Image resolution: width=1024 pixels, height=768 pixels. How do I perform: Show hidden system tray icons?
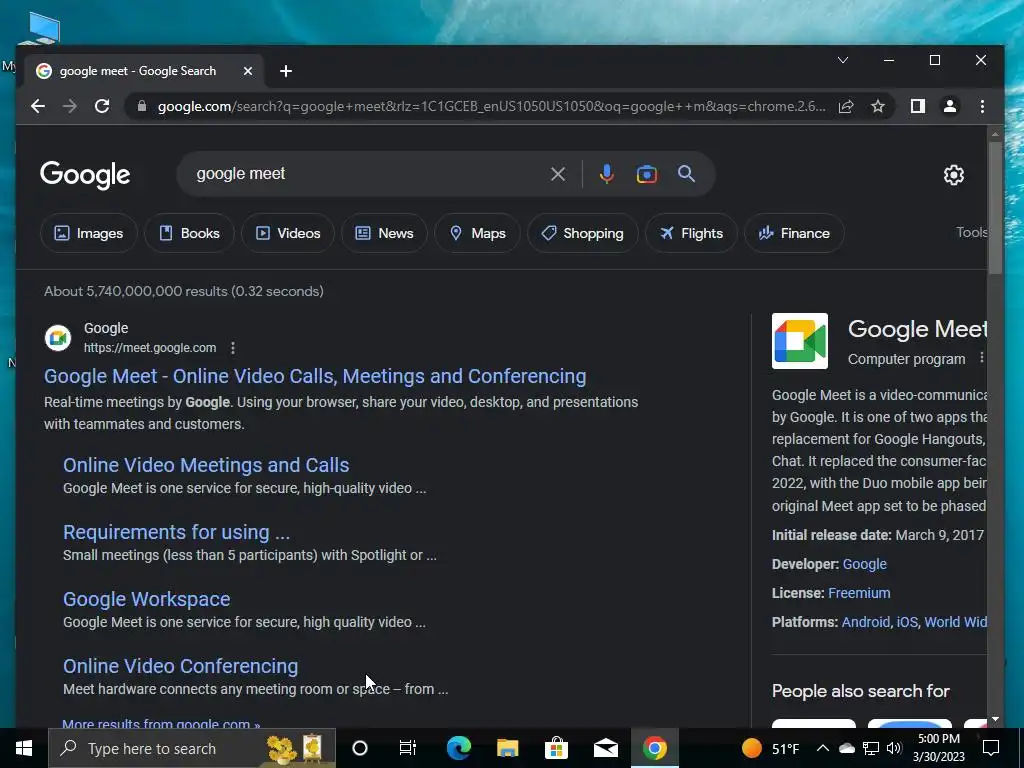823,748
